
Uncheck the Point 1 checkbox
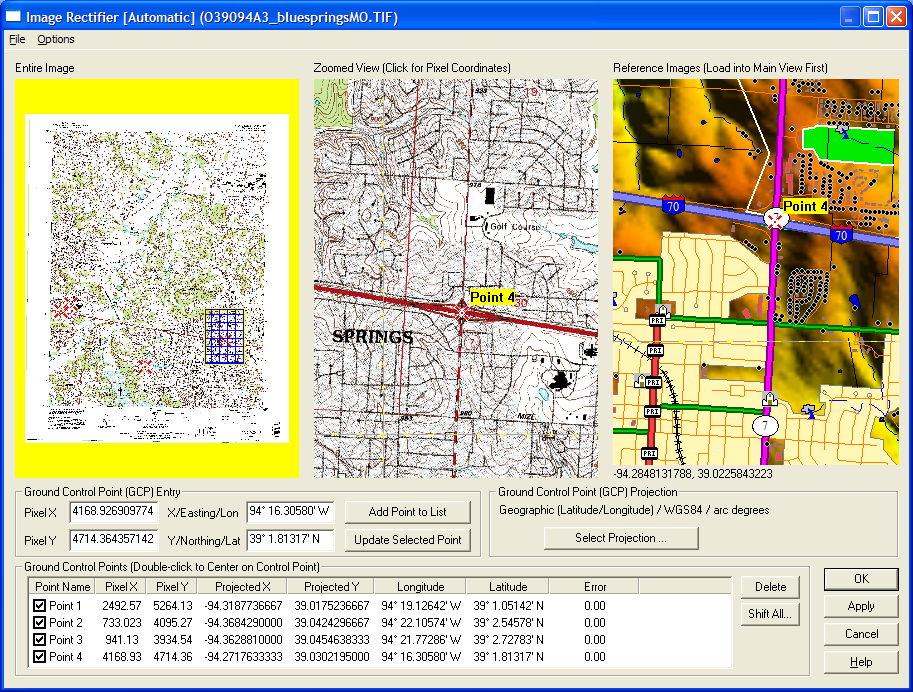(x=40, y=606)
